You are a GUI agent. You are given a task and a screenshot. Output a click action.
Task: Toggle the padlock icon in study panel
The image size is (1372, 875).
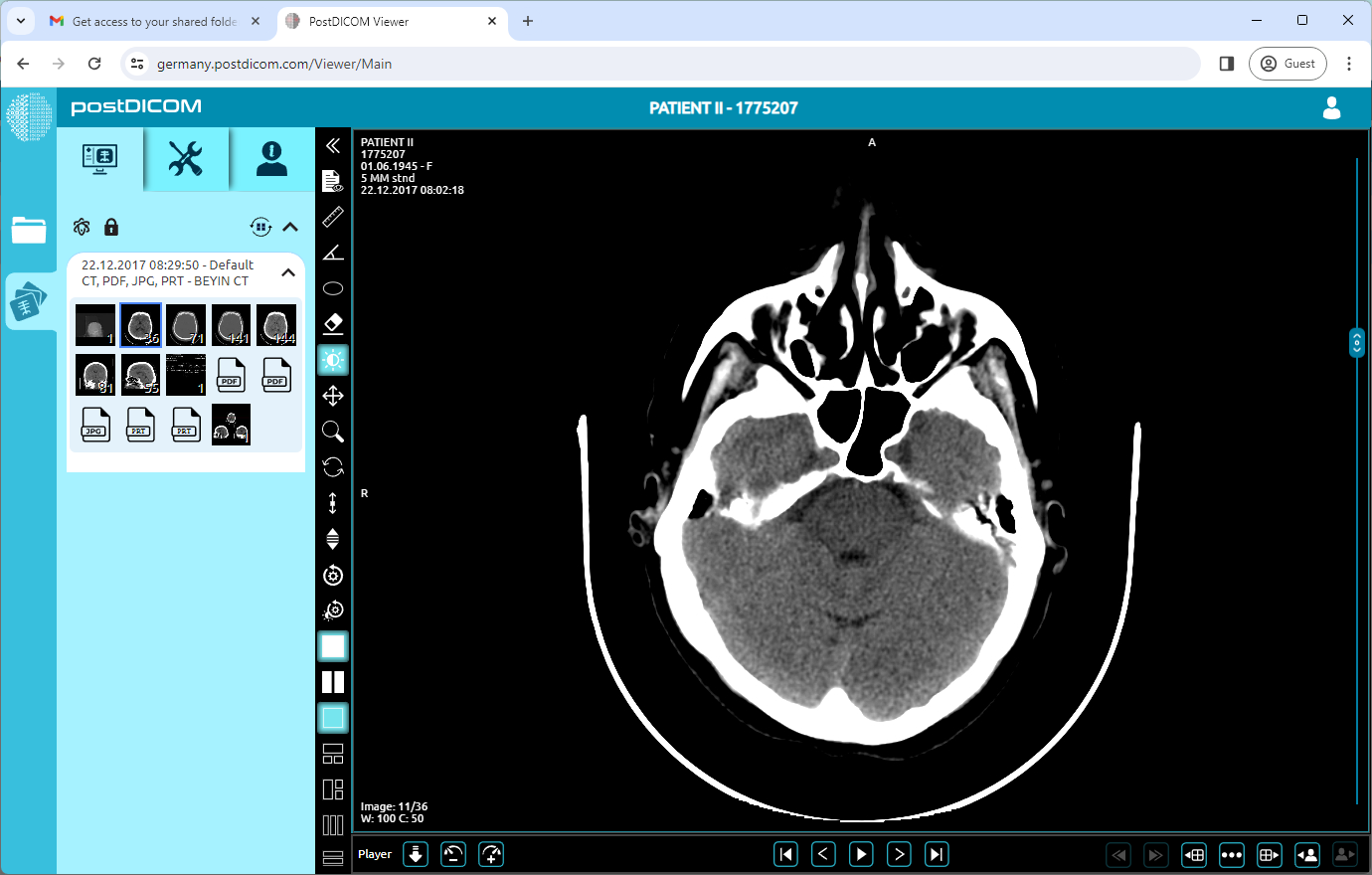tap(111, 227)
